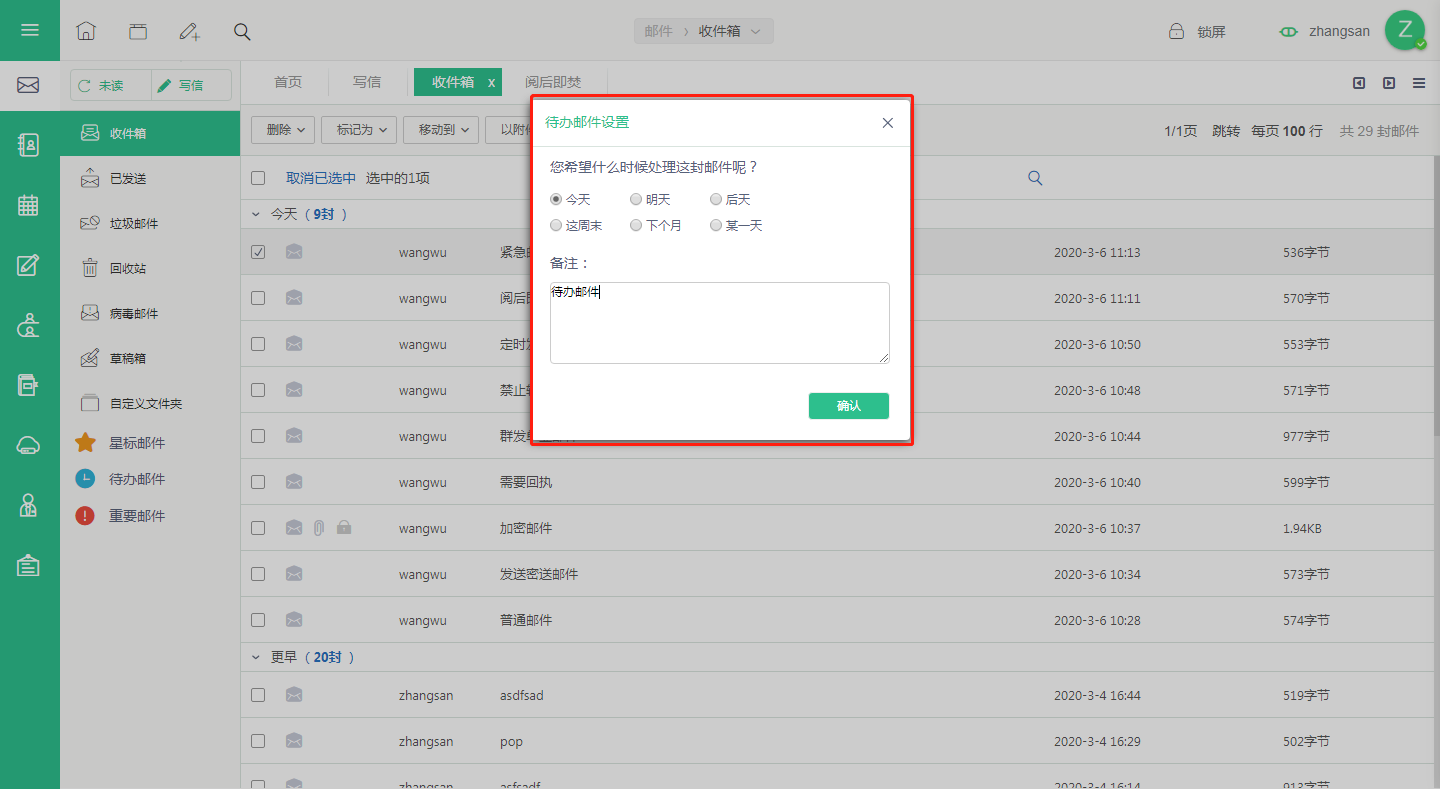Collapse the 更早 (20封) group

(x=256, y=657)
